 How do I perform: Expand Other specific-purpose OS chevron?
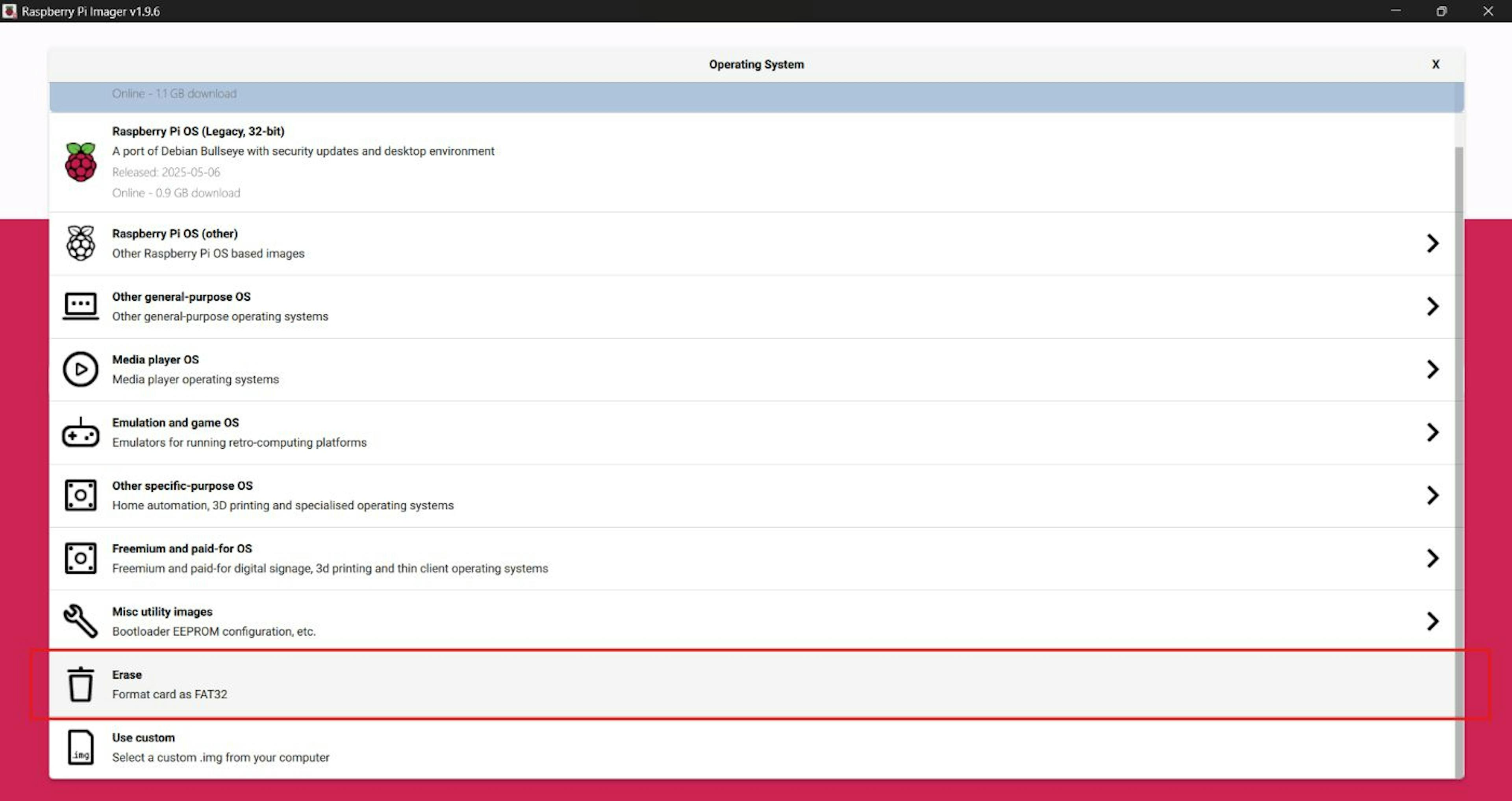[x=1433, y=495]
